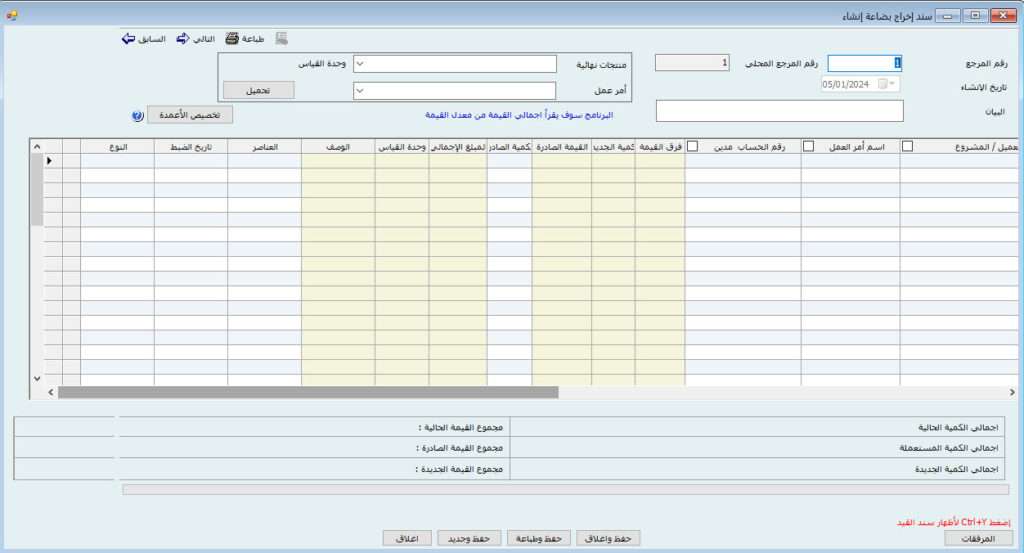Click the تاريخ الضبط column header
Screen dimensions: 1024x553
tap(191, 146)
